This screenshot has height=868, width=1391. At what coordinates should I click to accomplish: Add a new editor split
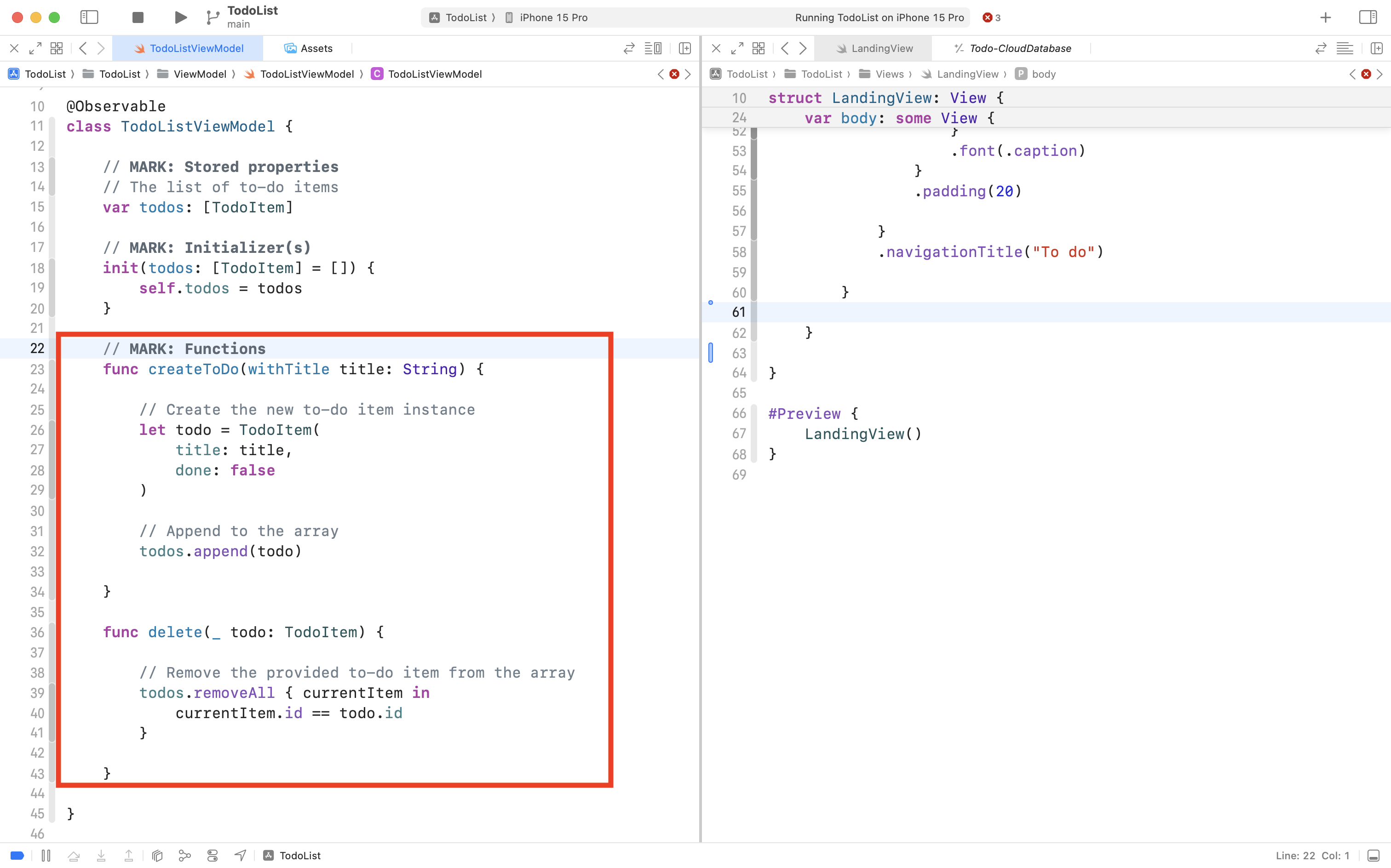pos(684,48)
